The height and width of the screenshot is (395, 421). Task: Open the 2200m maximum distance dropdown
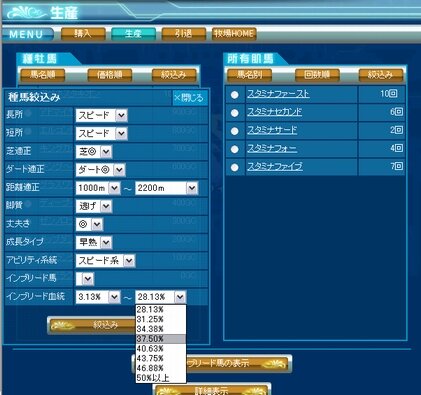(x=166, y=188)
